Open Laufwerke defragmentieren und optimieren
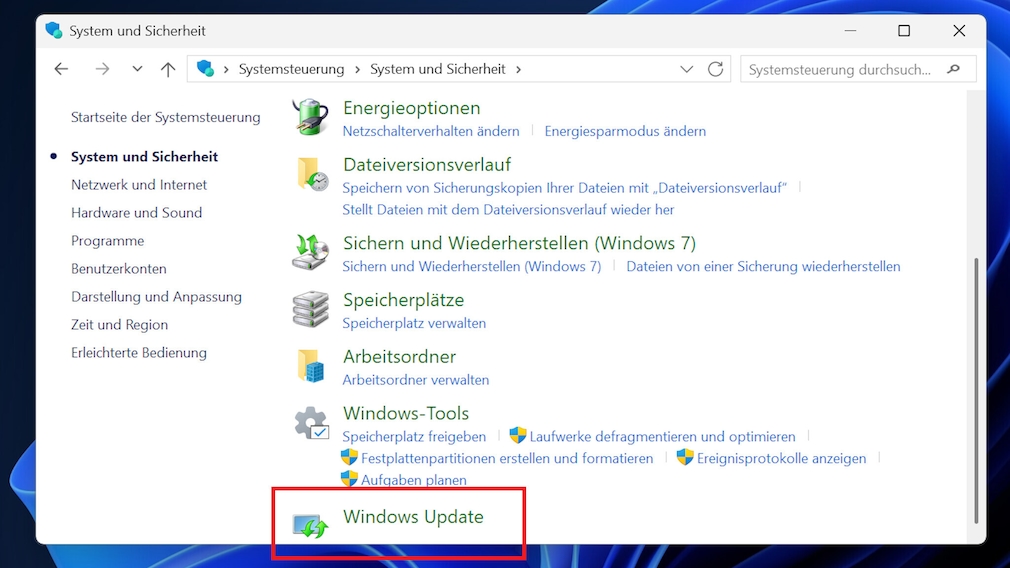The image size is (1010, 568). coord(662,436)
